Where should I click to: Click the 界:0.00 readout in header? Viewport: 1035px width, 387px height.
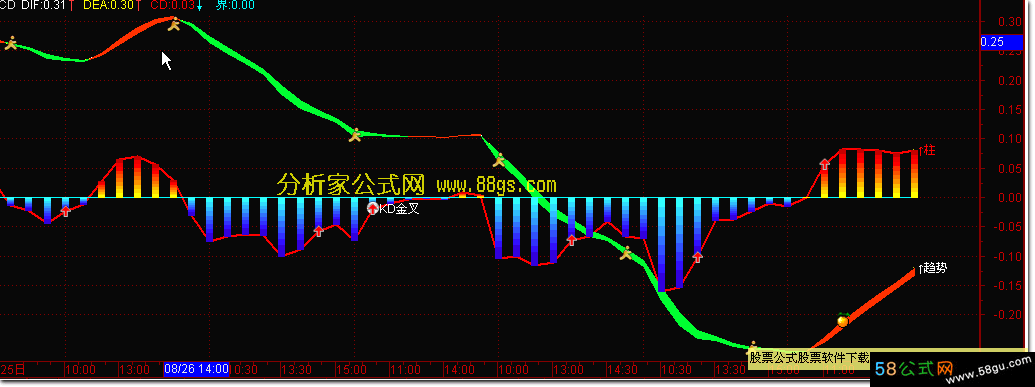click(x=236, y=5)
